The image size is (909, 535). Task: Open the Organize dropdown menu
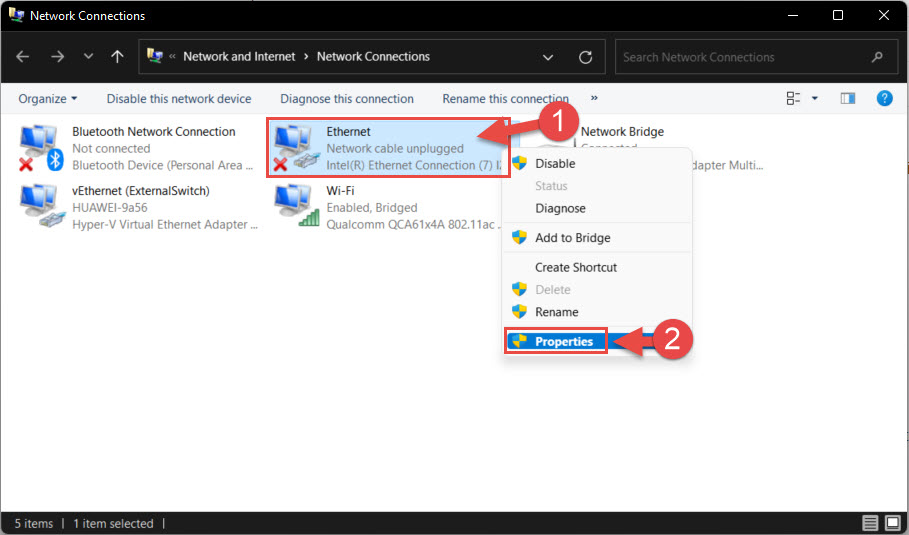tap(48, 99)
